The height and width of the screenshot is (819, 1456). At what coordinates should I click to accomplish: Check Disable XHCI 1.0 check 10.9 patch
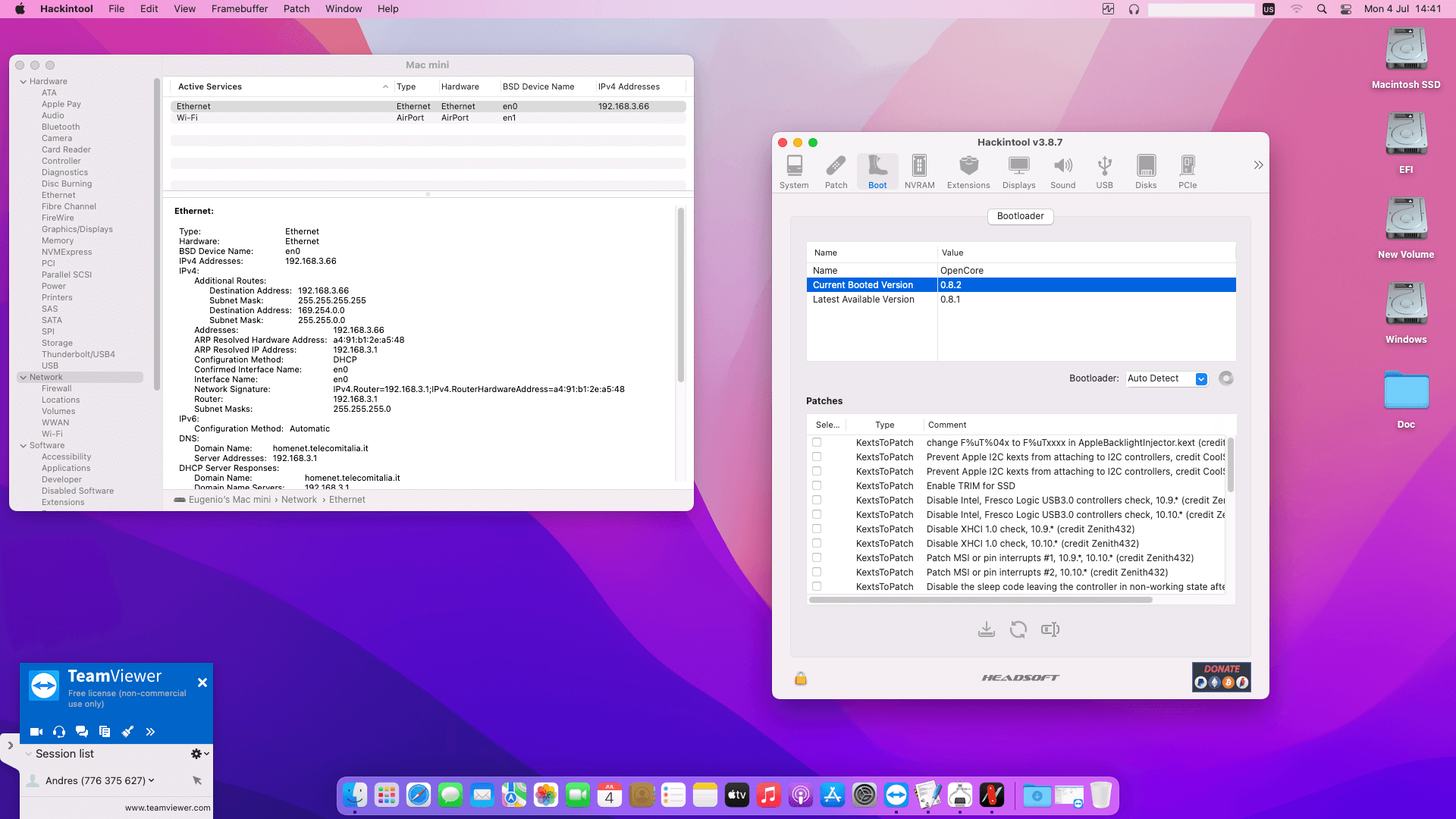pyautogui.click(x=817, y=529)
